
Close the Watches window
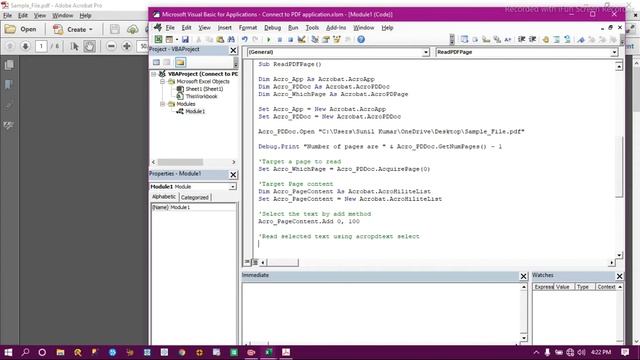(x=619, y=276)
